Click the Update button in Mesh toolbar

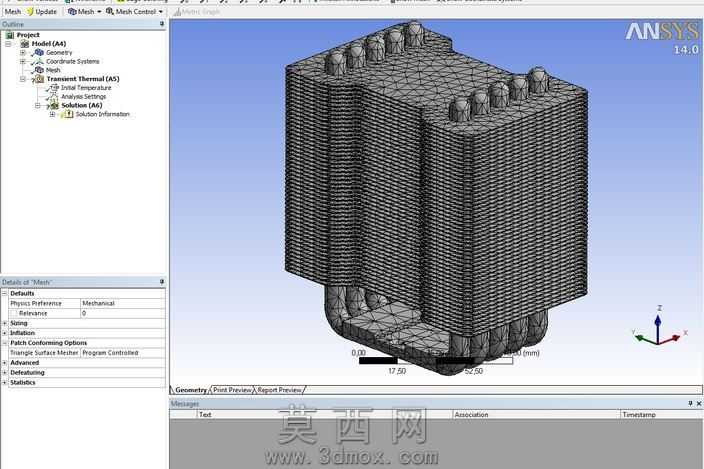(x=42, y=12)
